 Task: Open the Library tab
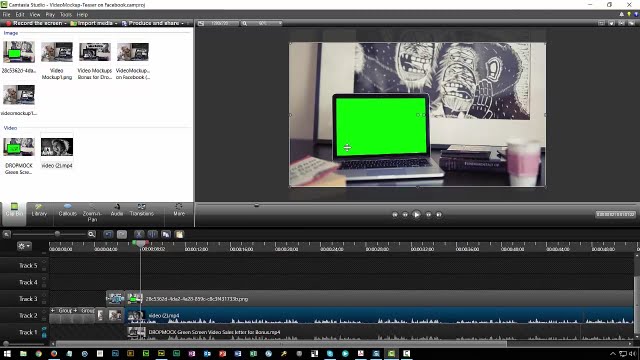click(x=39, y=210)
